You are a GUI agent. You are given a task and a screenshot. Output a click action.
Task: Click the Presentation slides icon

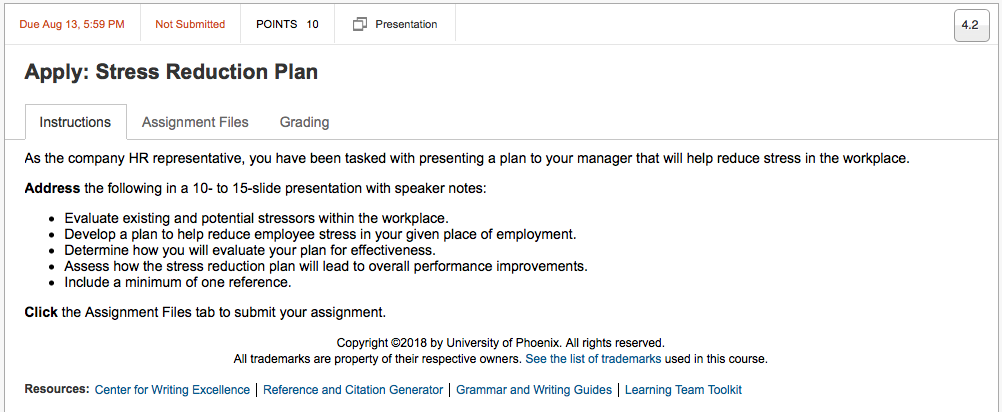coord(360,24)
